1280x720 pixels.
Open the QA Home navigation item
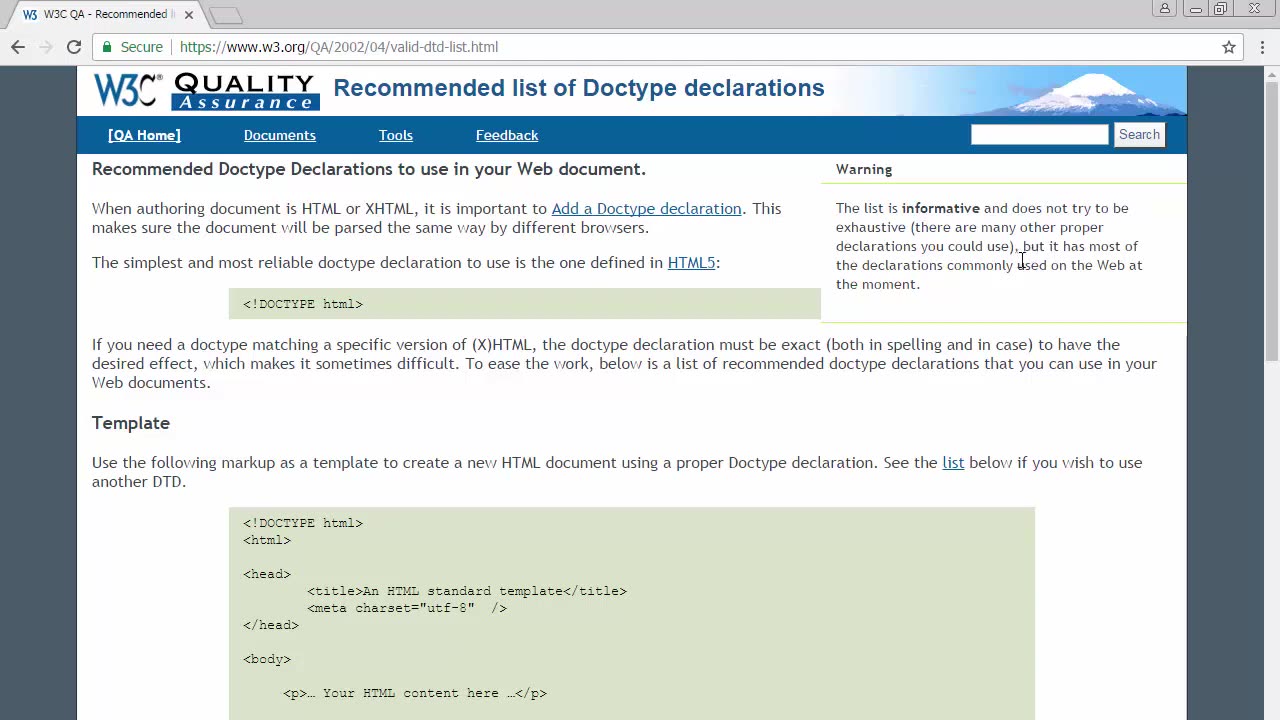[x=144, y=135]
